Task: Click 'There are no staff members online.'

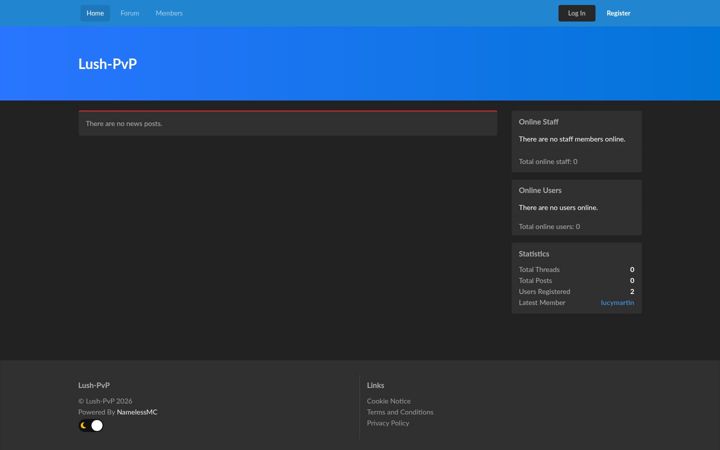Action: [572, 139]
